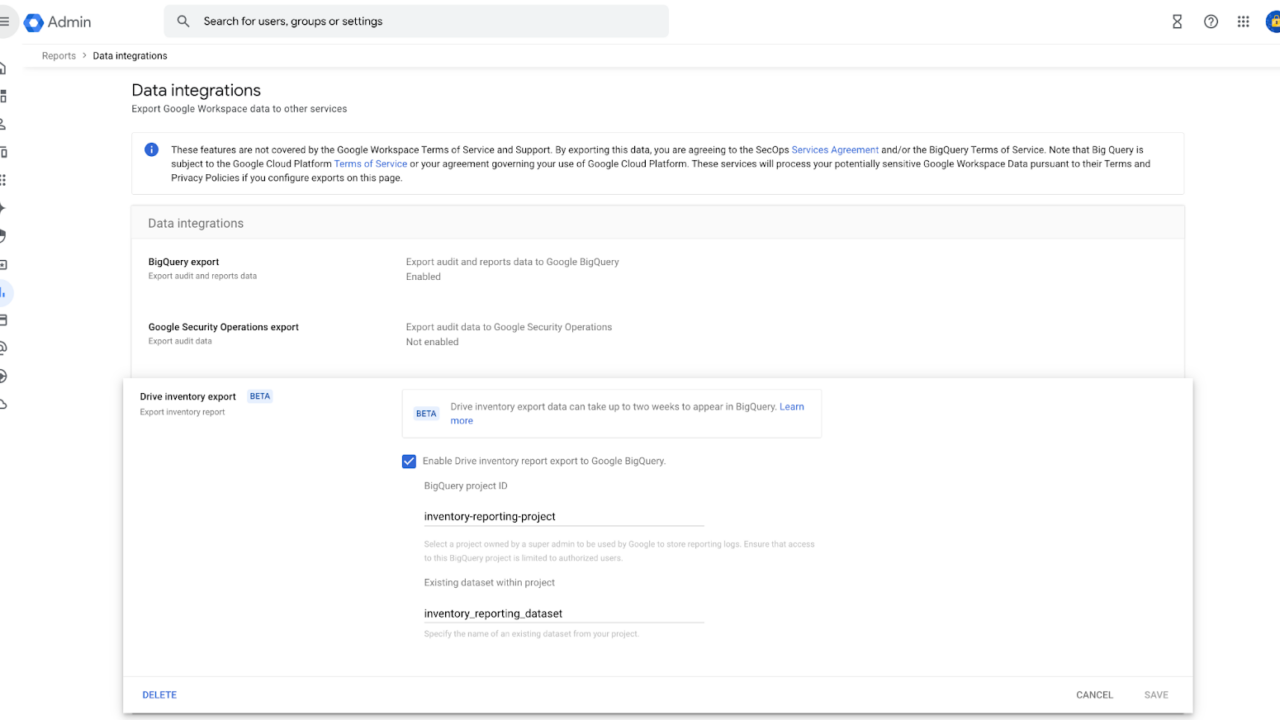This screenshot has width=1280, height=720.
Task: Open the Storage cloud icon in sidebar
Action: (x=3, y=404)
